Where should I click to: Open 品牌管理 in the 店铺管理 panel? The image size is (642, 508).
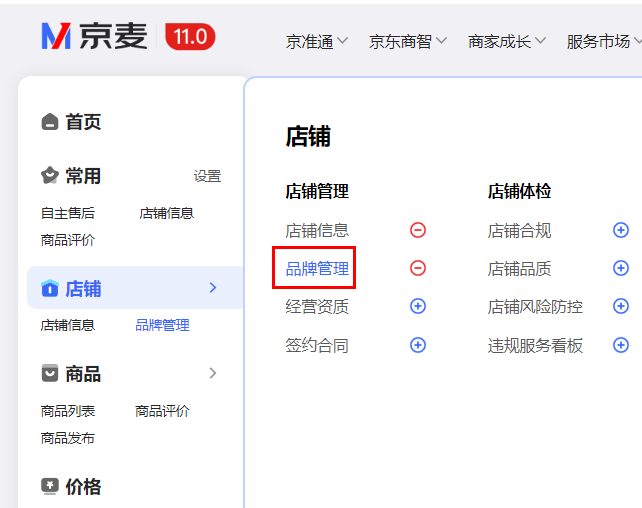click(317, 269)
